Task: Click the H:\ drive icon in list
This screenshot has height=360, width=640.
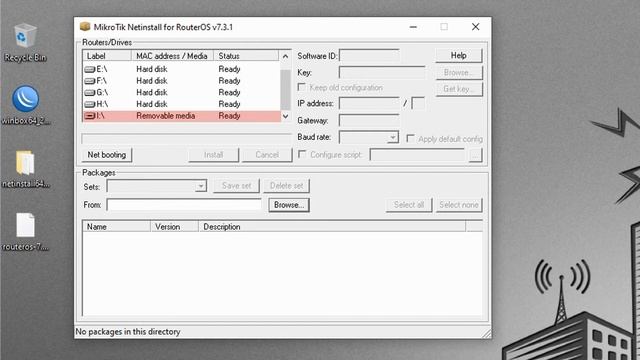Action: click(x=90, y=104)
